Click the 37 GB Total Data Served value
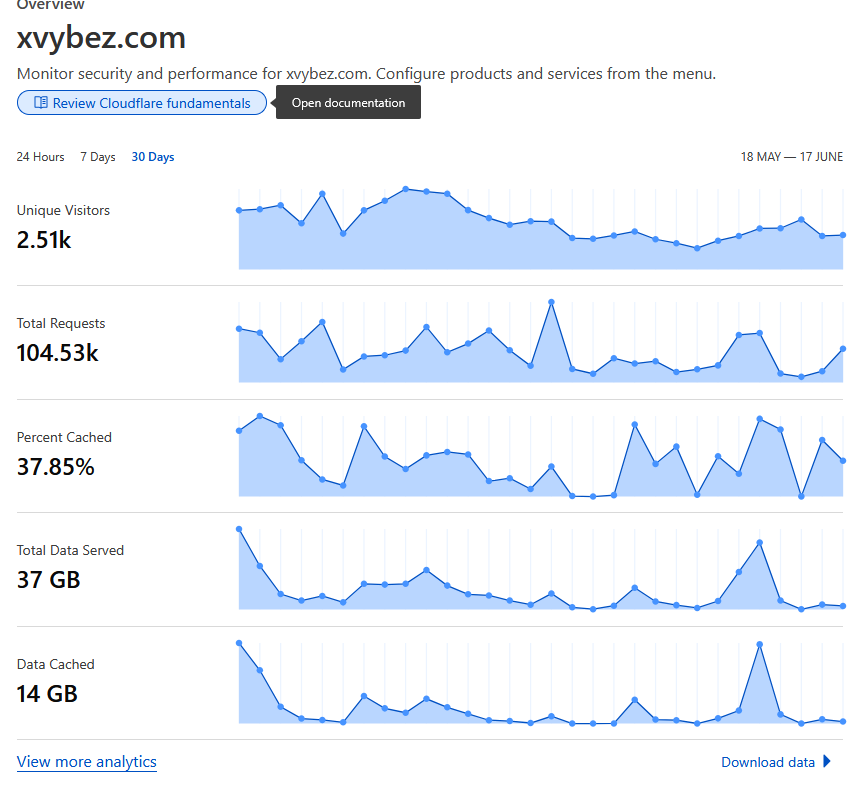Image resolution: width=854 pixels, height=786 pixels. coord(48,580)
